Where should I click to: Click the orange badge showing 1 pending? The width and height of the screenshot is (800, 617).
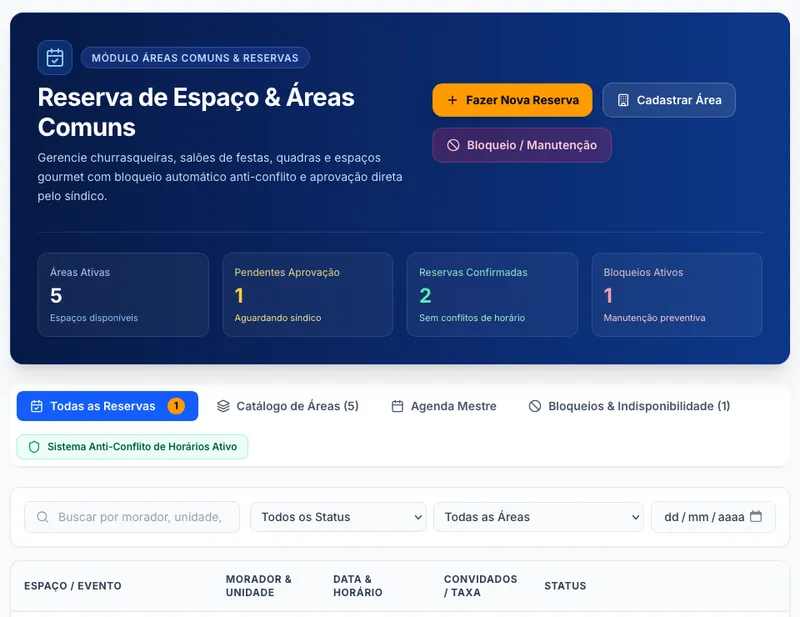[176, 406]
